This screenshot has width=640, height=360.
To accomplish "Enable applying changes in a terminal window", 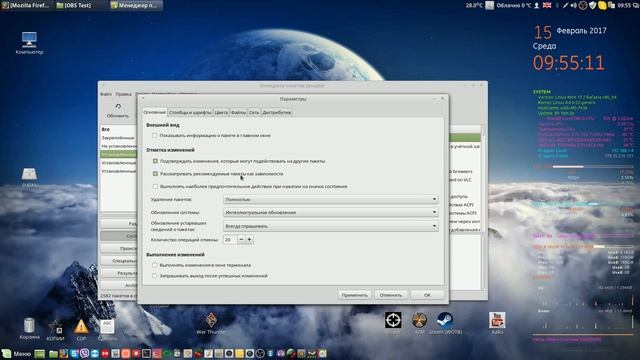I will pos(155,265).
